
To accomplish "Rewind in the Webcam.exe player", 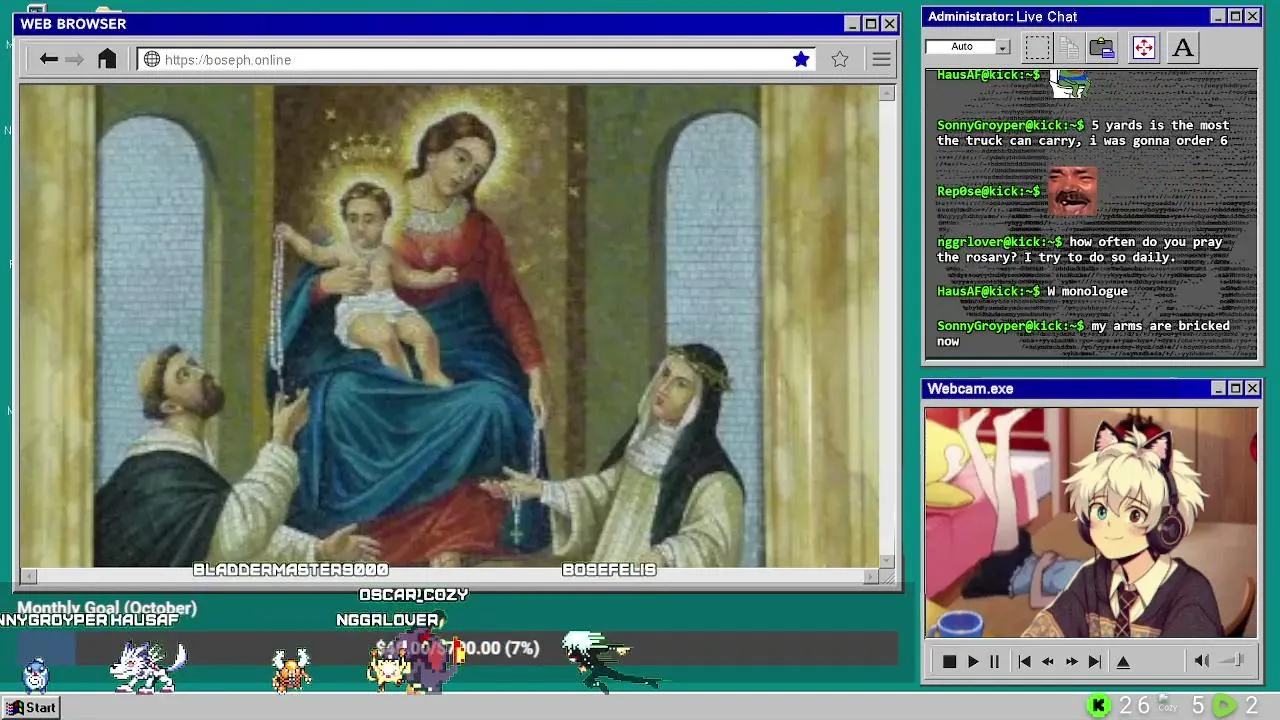I will tap(1047, 661).
